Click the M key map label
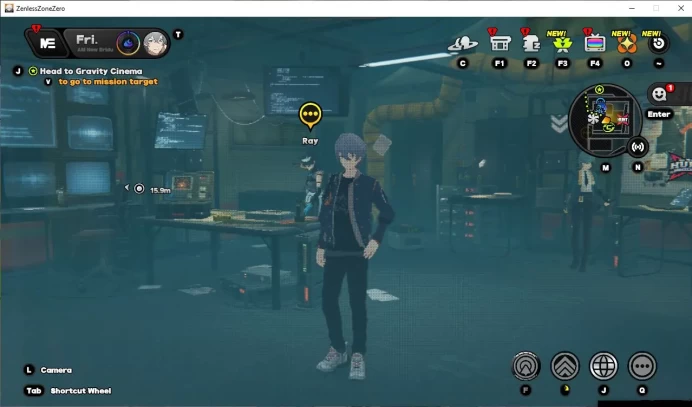 tap(606, 168)
